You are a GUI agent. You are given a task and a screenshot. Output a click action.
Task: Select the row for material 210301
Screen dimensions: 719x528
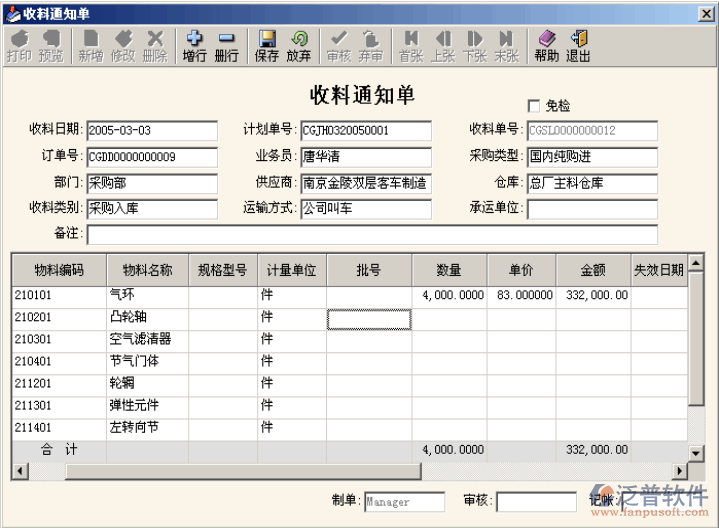59,339
